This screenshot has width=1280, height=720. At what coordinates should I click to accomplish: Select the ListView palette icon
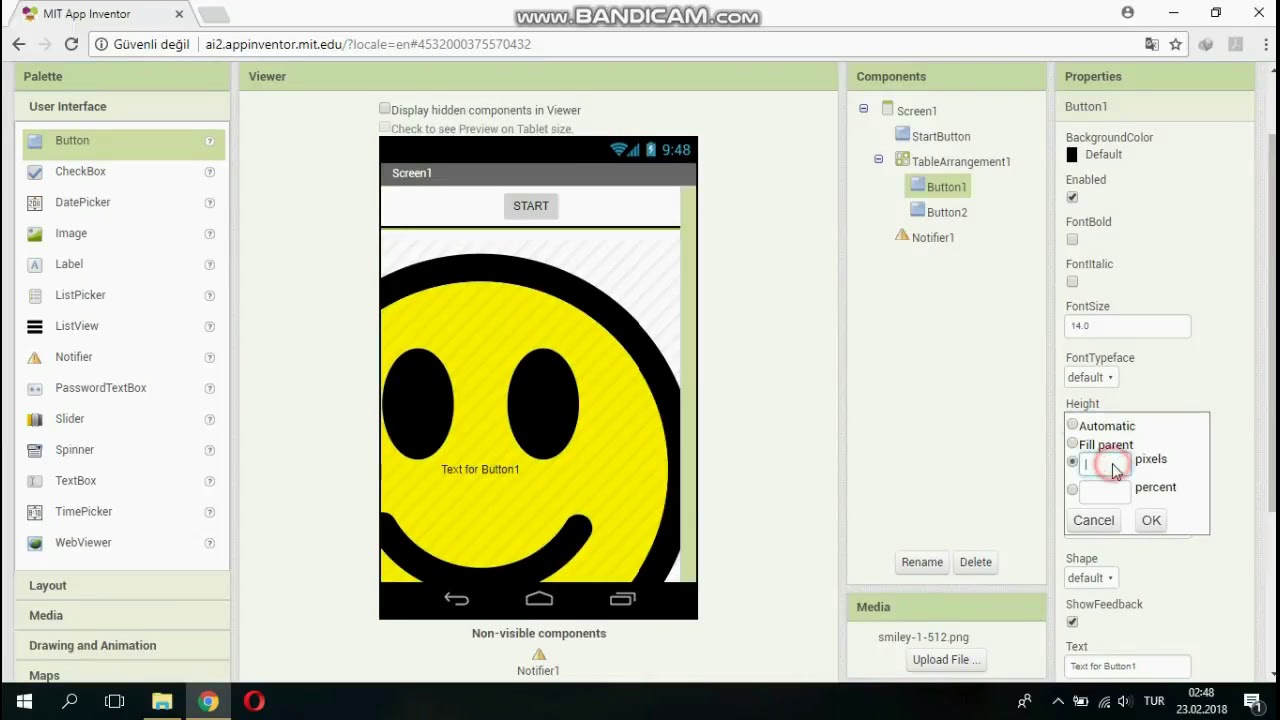coord(35,327)
